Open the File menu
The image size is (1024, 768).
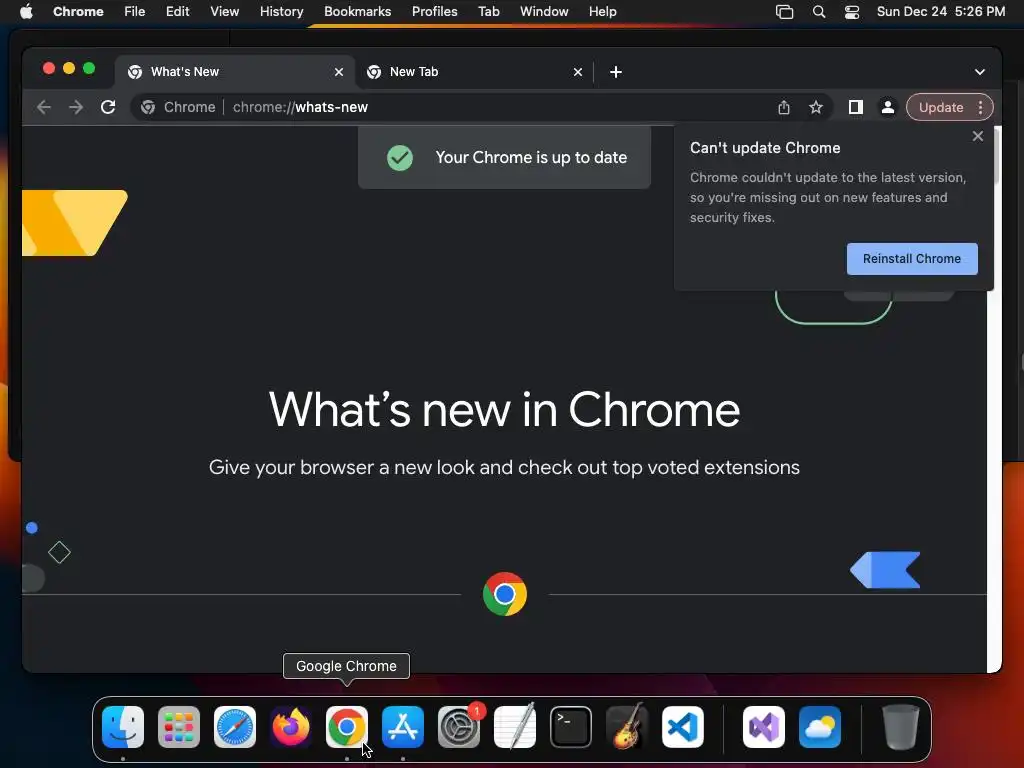point(135,11)
